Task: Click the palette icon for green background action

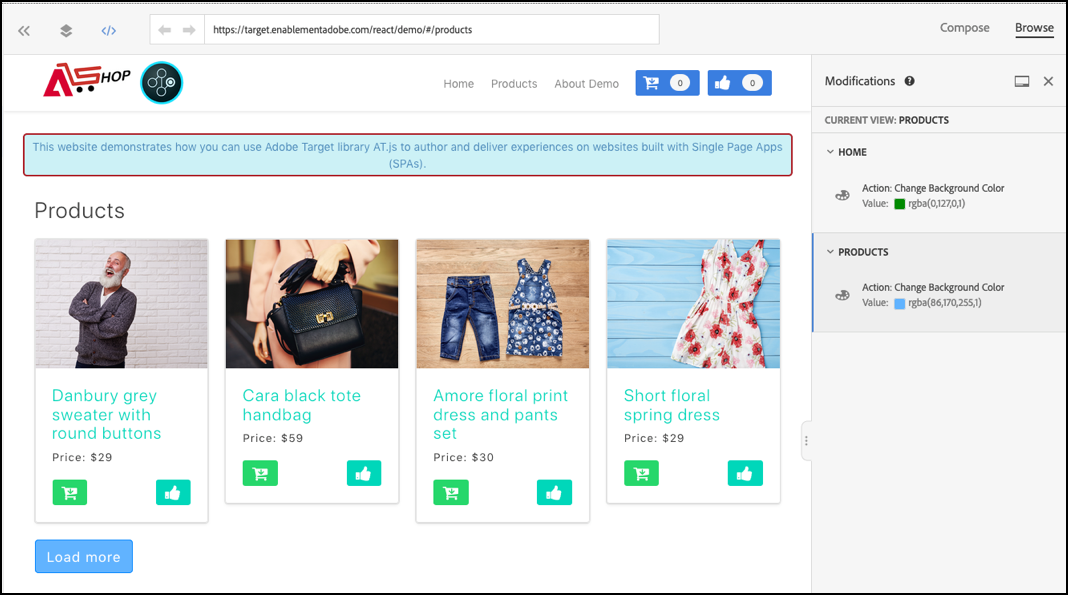Action: 843,195
